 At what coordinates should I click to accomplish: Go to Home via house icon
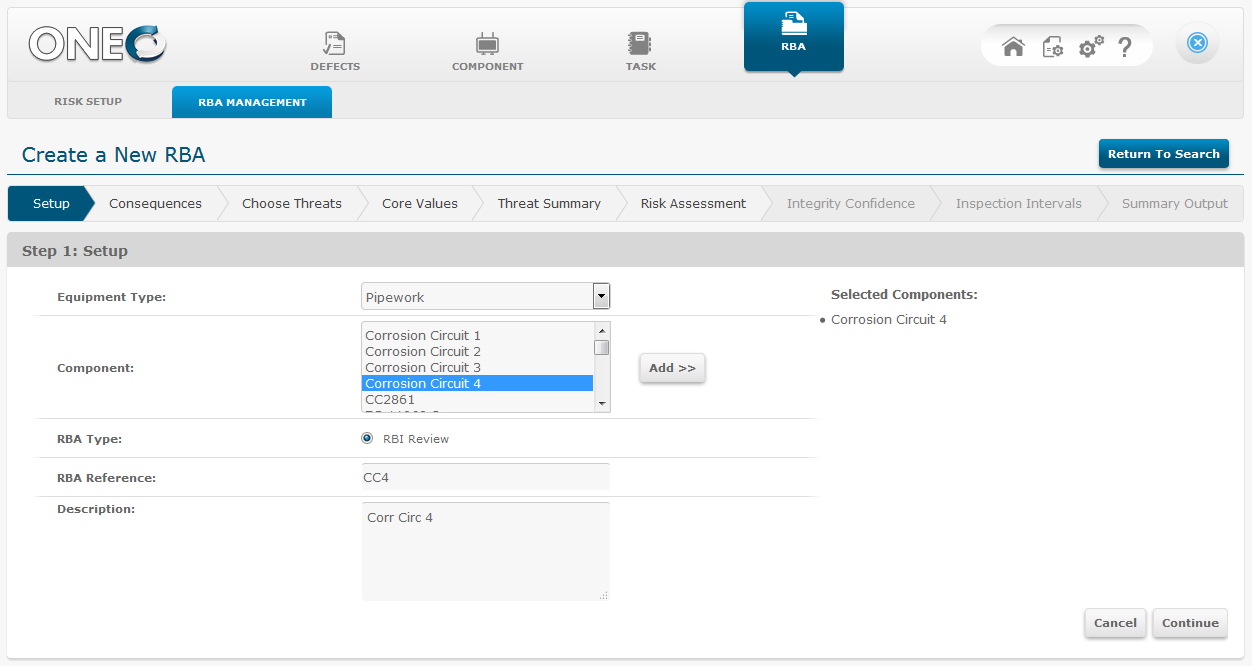click(x=1013, y=47)
